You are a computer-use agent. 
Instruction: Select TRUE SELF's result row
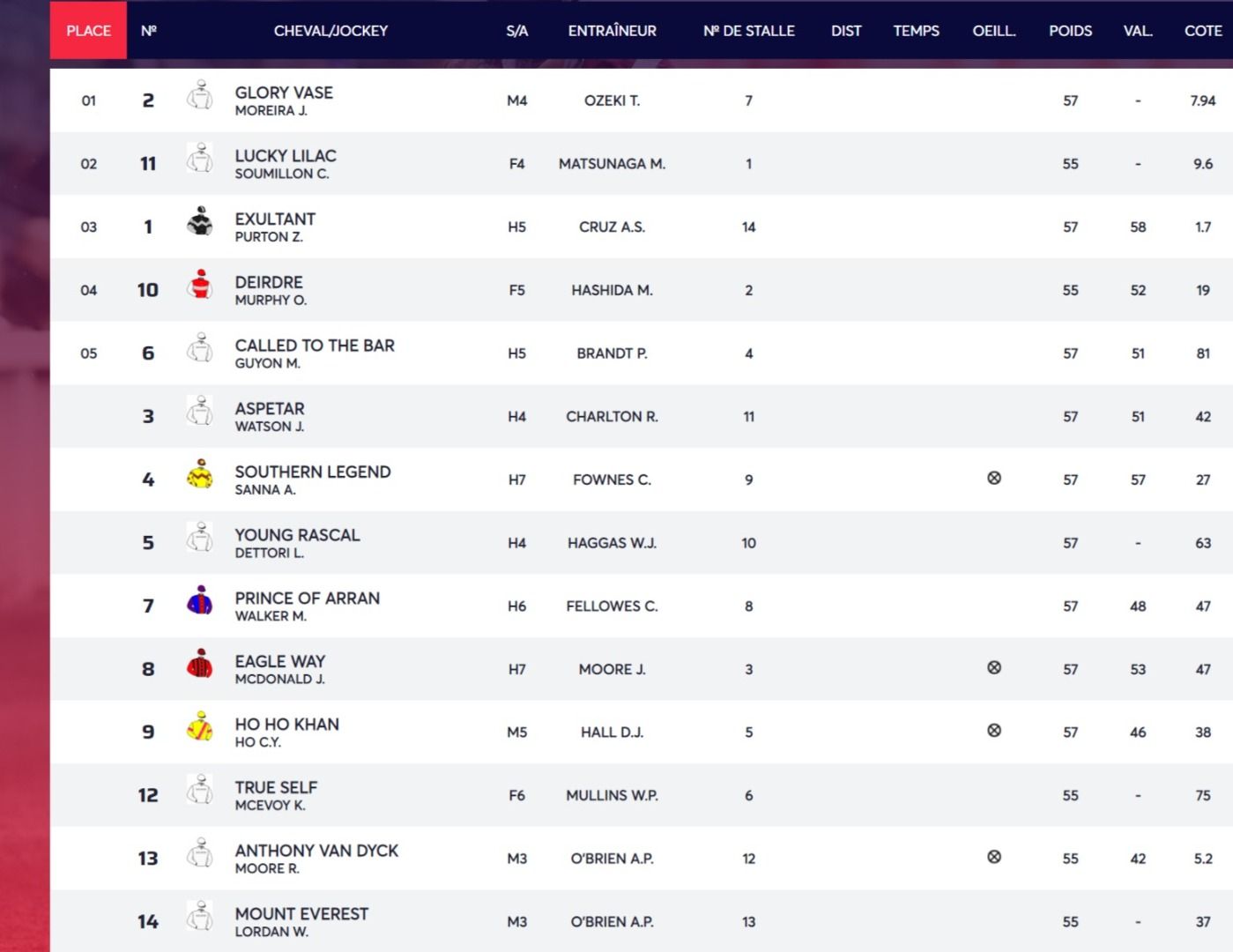pos(617,794)
